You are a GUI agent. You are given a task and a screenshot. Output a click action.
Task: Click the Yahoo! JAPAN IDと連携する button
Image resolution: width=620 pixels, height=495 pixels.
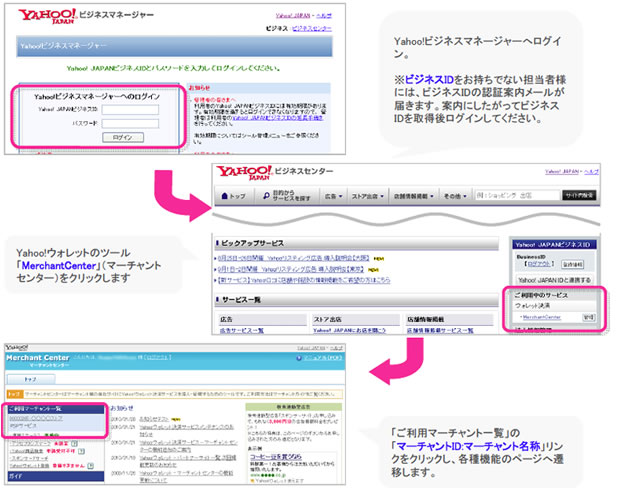pyautogui.click(x=554, y=280)
